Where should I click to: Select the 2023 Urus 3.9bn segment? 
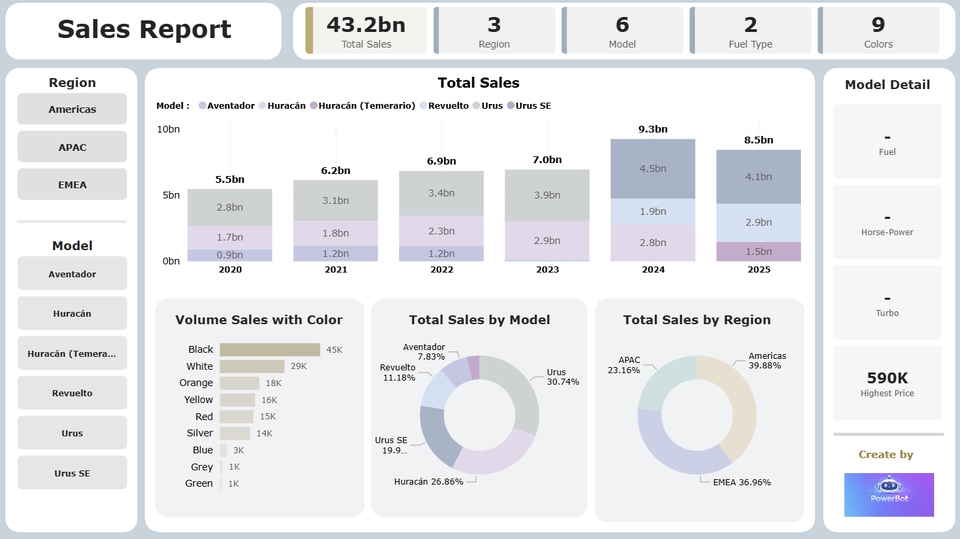click(x=547, y=195)
